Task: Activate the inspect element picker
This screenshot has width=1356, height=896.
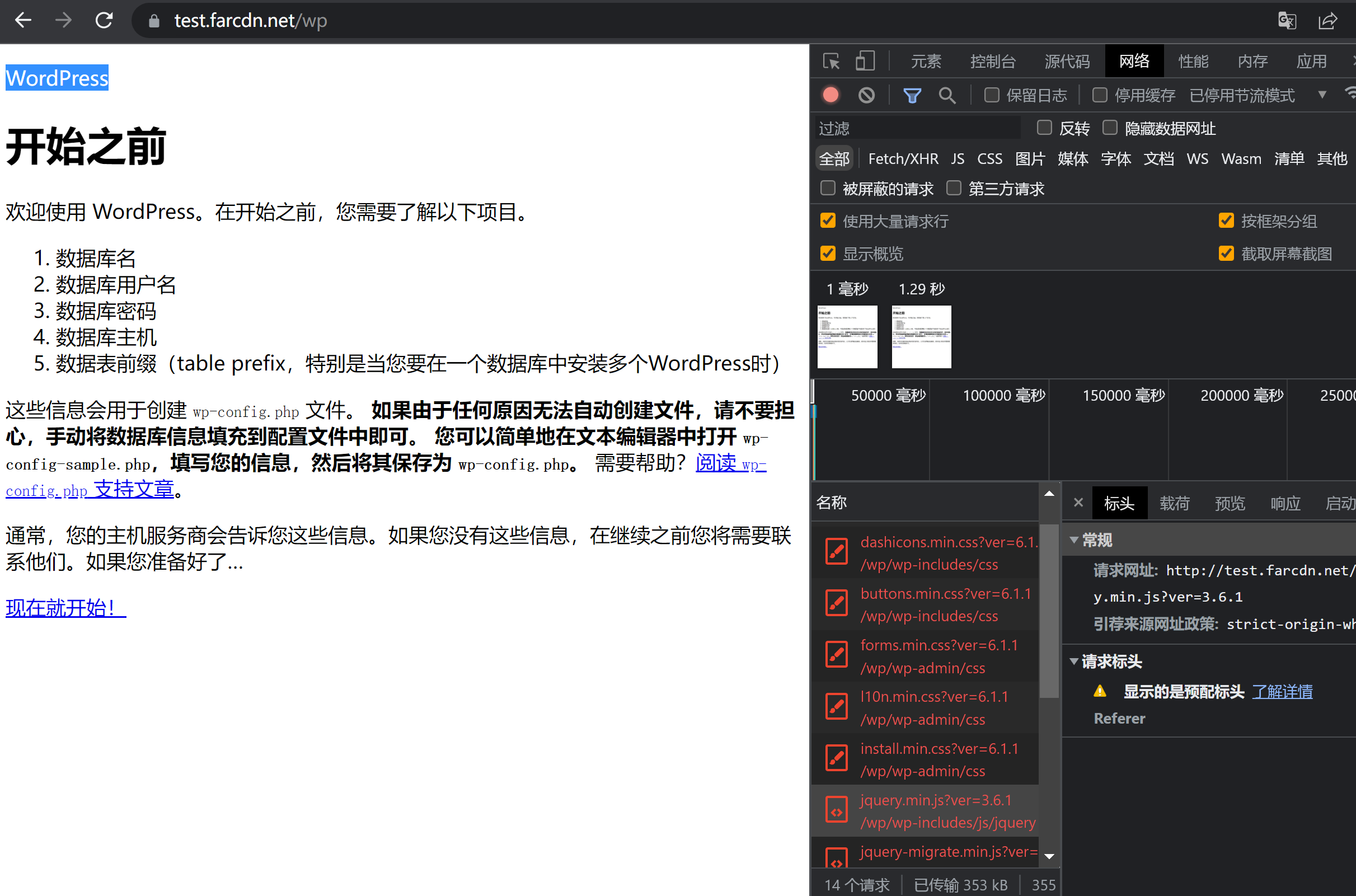Action: (831, 61)
